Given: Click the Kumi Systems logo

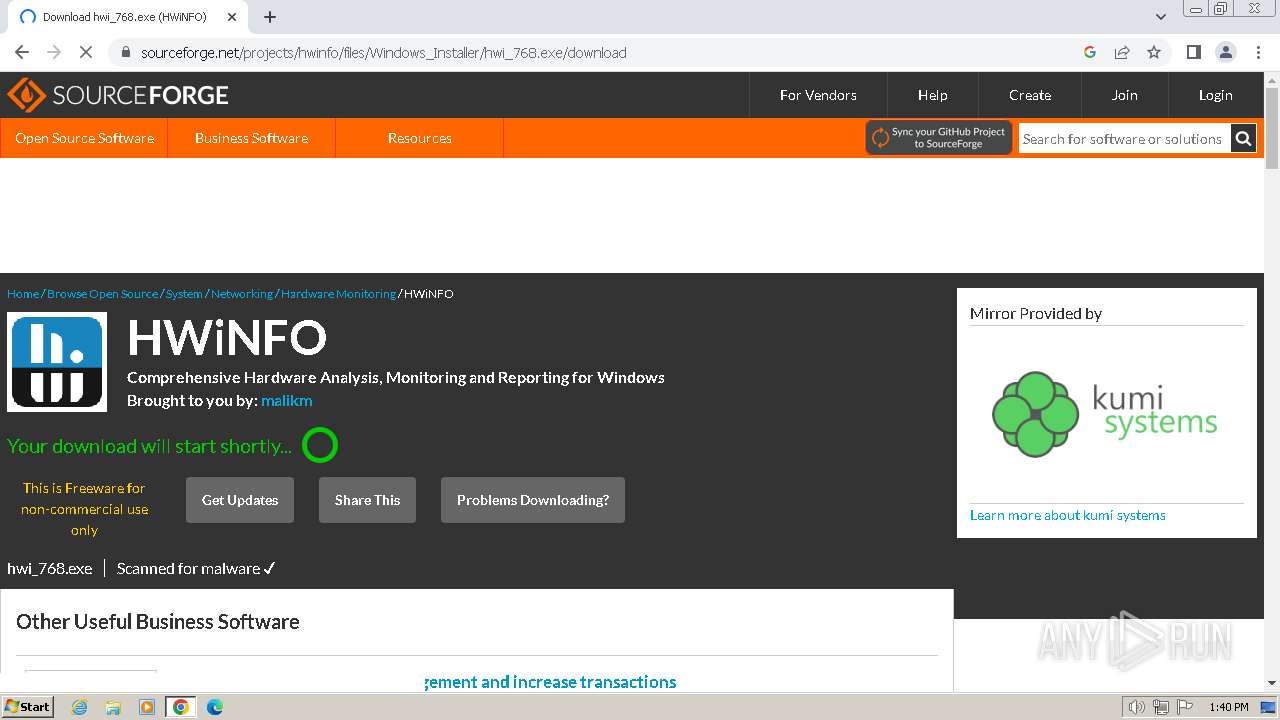Looking at the screenshot, I should [1105, 414].
